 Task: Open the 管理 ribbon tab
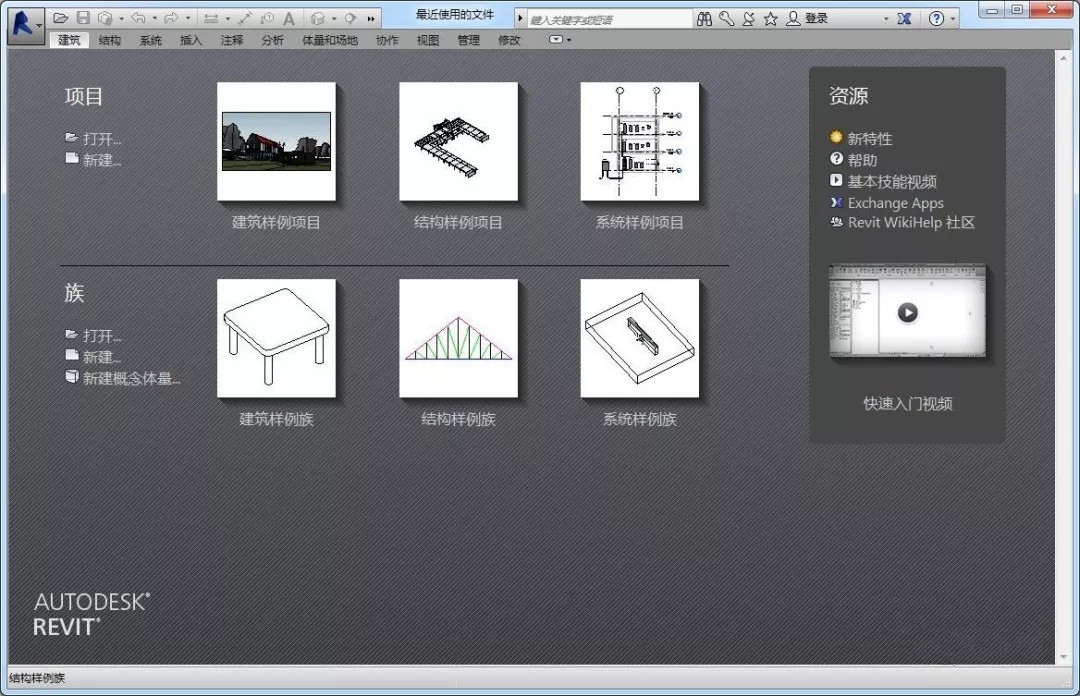click(468, 41)
